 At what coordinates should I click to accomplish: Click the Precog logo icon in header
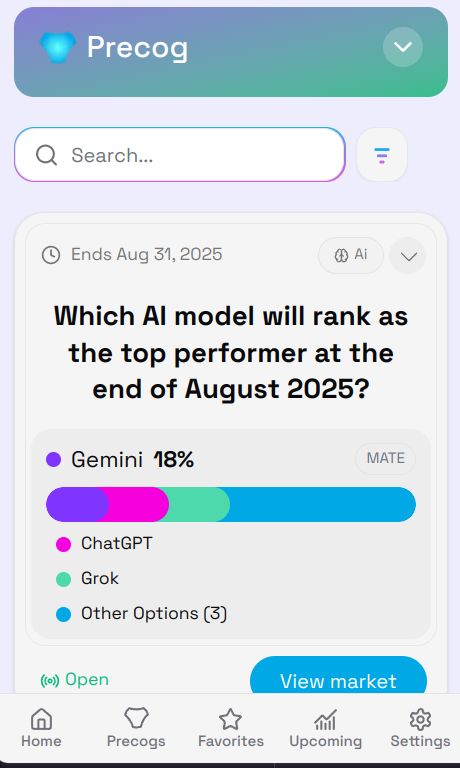pyautogui.click(x=57, y=47)
